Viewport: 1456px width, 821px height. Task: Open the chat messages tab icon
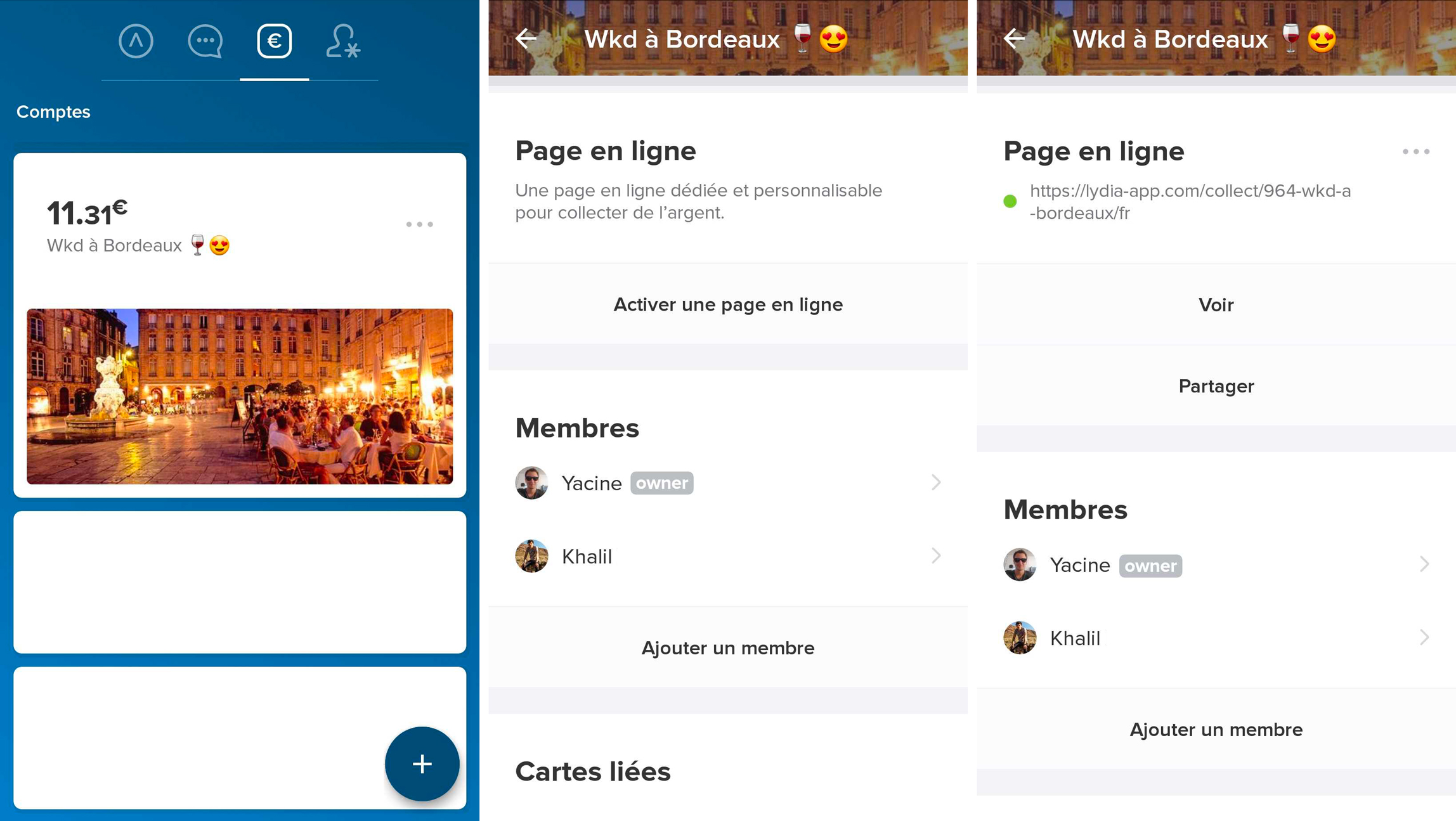pyautogui.click(x=205, y=41)
